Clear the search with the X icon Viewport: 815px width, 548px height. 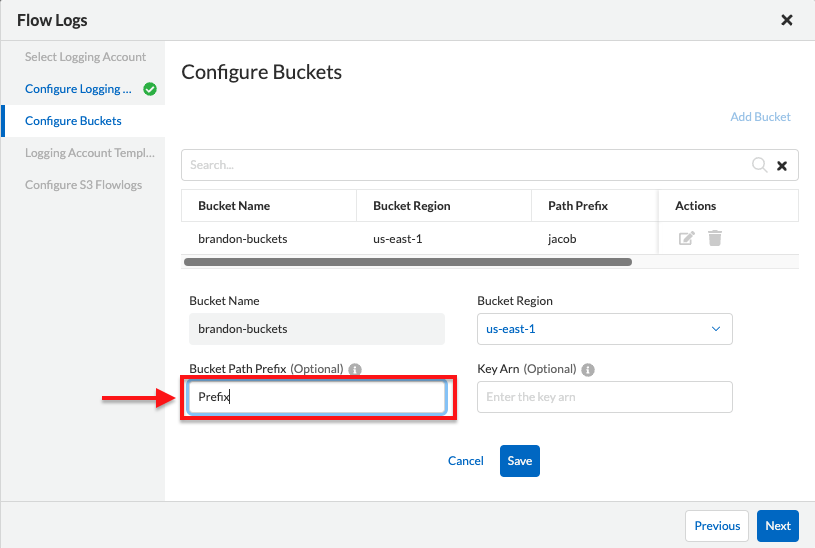782,166
